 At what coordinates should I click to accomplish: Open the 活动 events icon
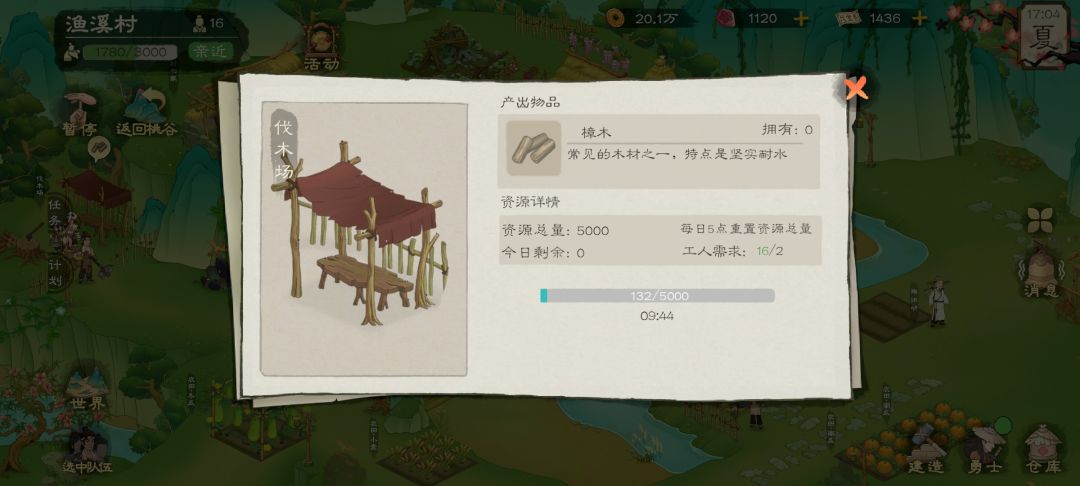(x=321, y=47)
